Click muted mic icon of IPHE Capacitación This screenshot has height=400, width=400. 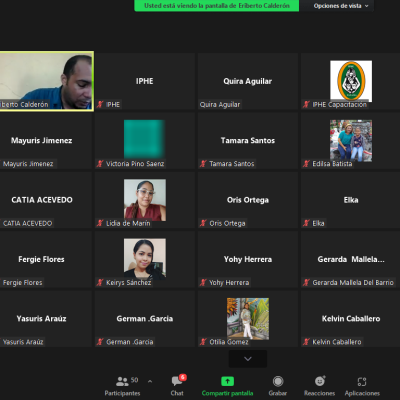tap(306, 104)
